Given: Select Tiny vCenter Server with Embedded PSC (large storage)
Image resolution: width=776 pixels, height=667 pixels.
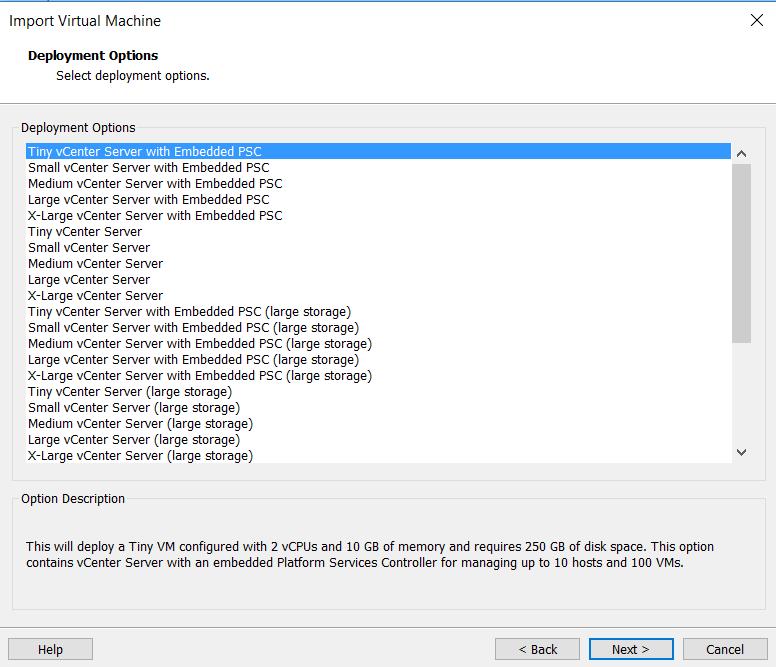Looking at the screenshot, I should coord(378,311).
